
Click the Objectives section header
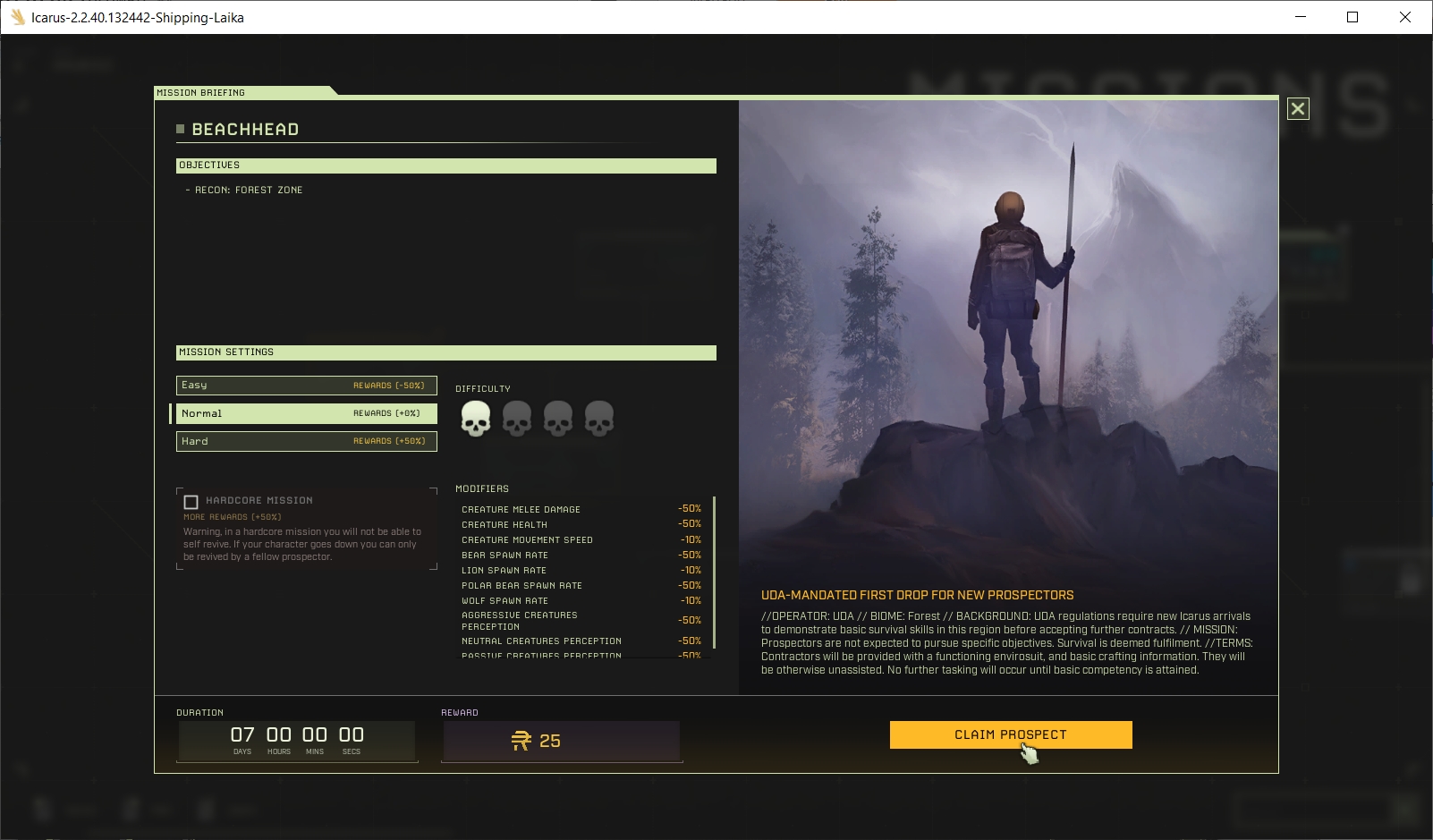click(x=446, y=165)
